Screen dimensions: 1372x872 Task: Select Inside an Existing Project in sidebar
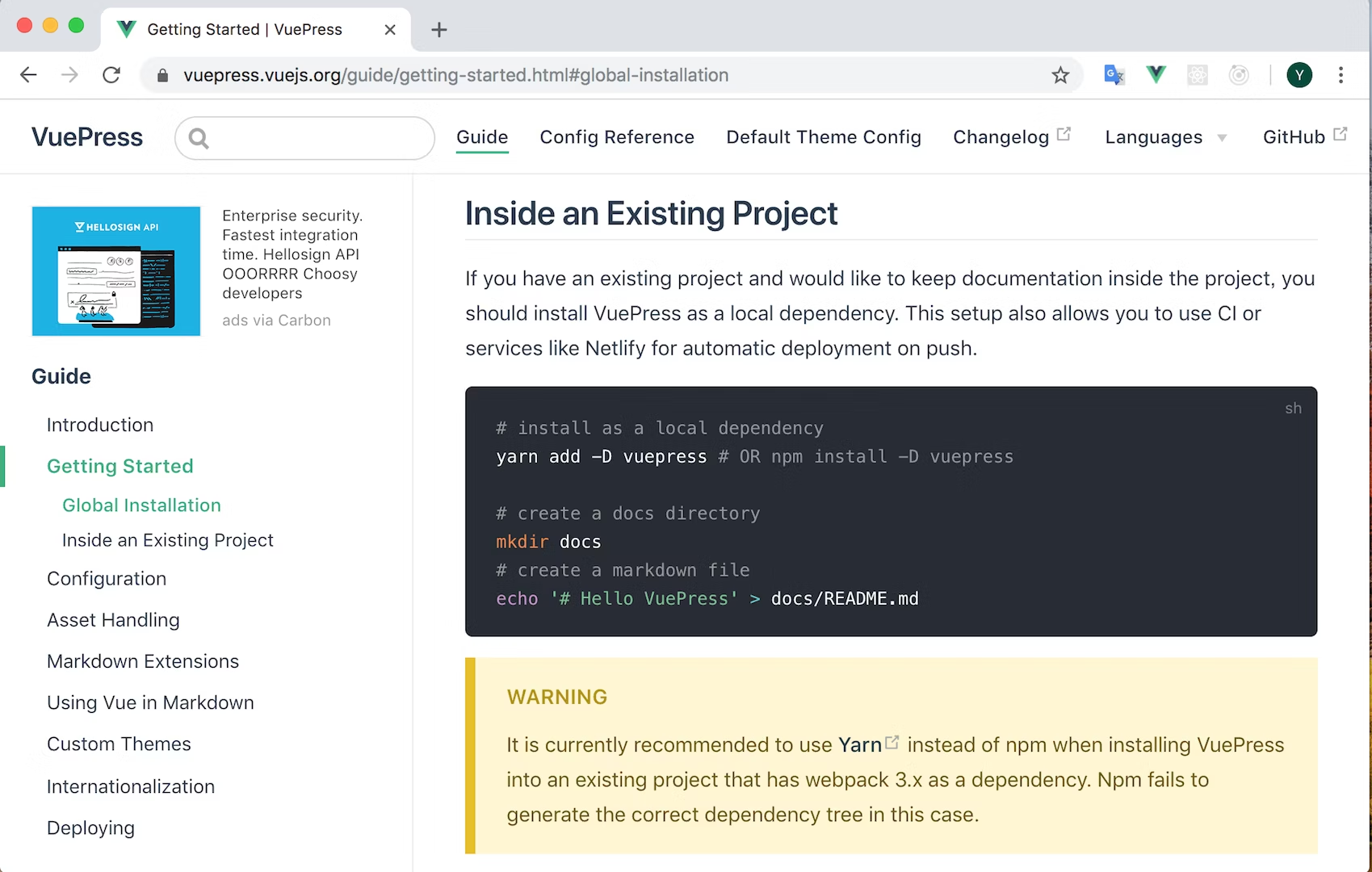[167, 540]
